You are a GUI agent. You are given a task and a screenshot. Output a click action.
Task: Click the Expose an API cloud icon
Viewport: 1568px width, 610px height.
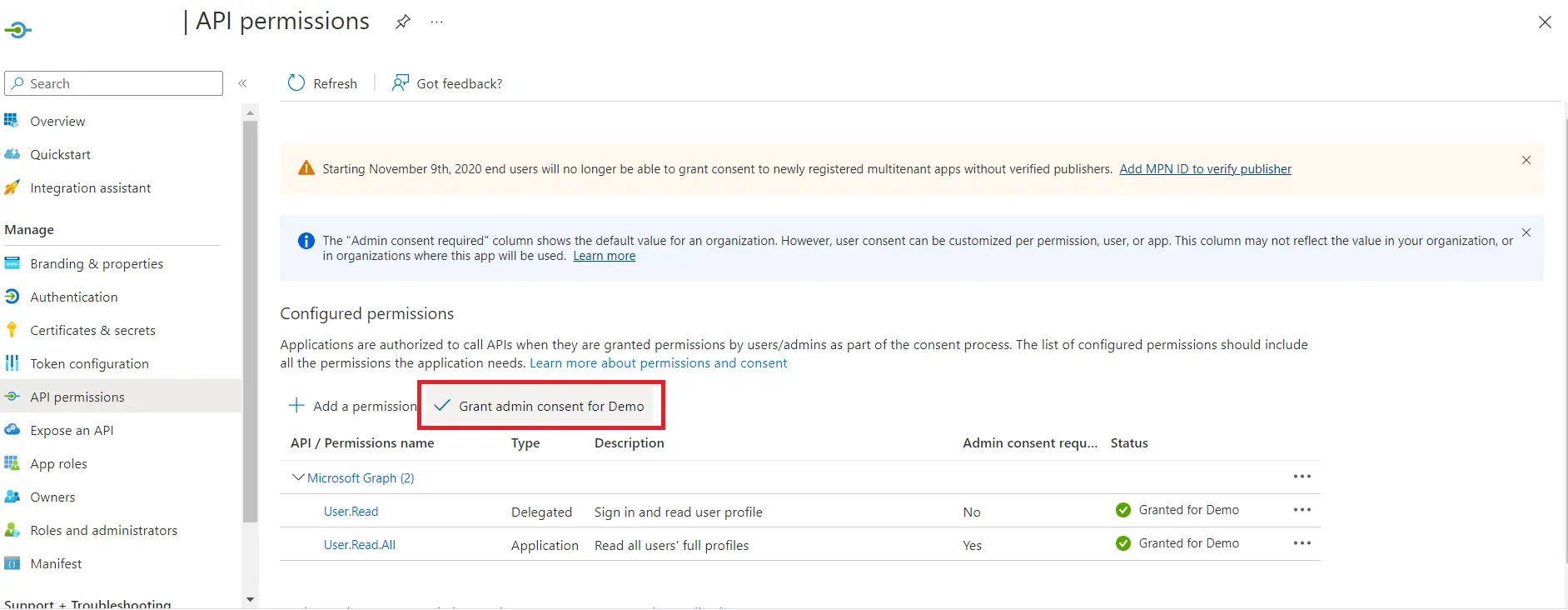pyautogui.click(x=12, y=430)
